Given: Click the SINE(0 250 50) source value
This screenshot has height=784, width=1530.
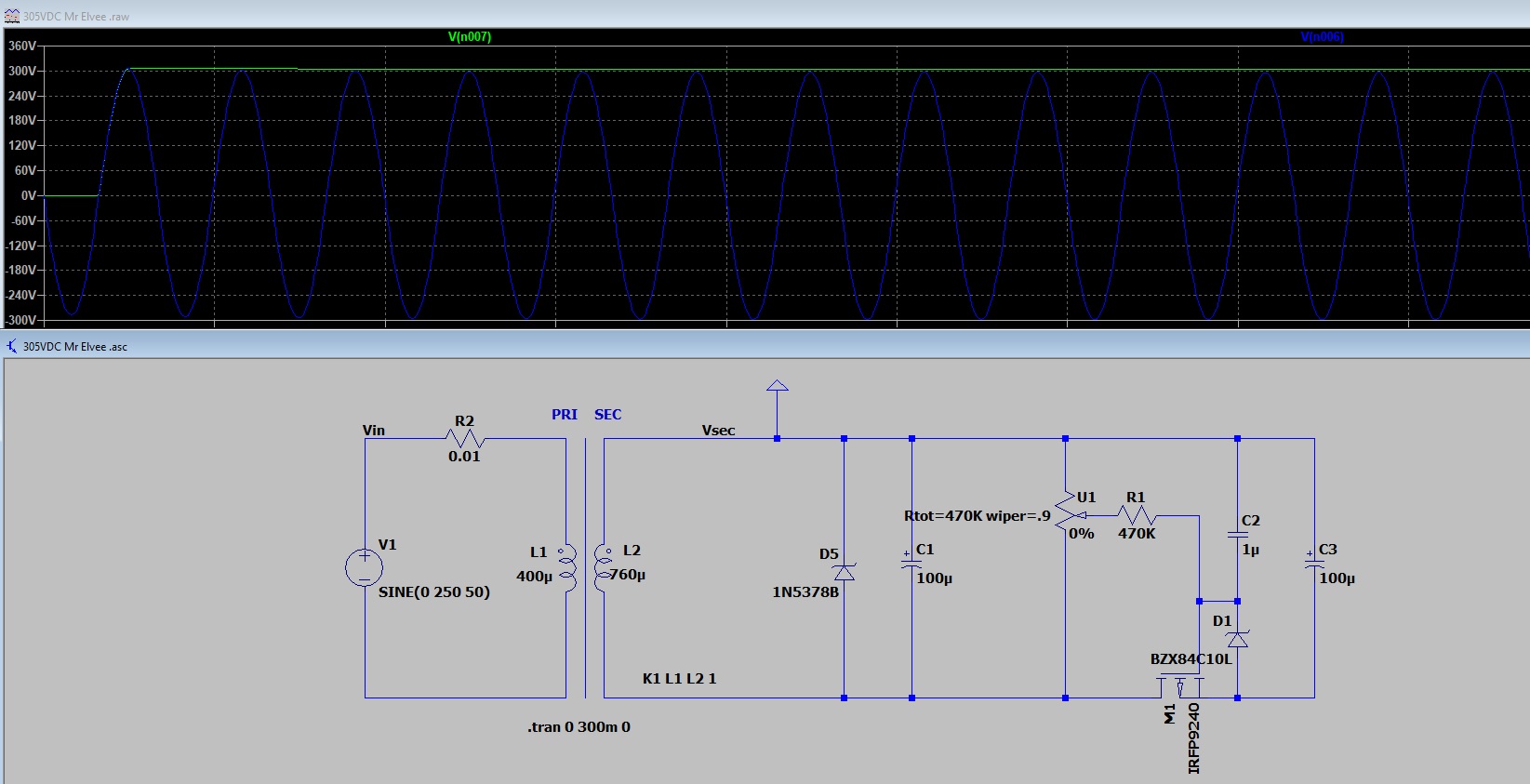Looking at the screenshot, I should pos(433,592).
